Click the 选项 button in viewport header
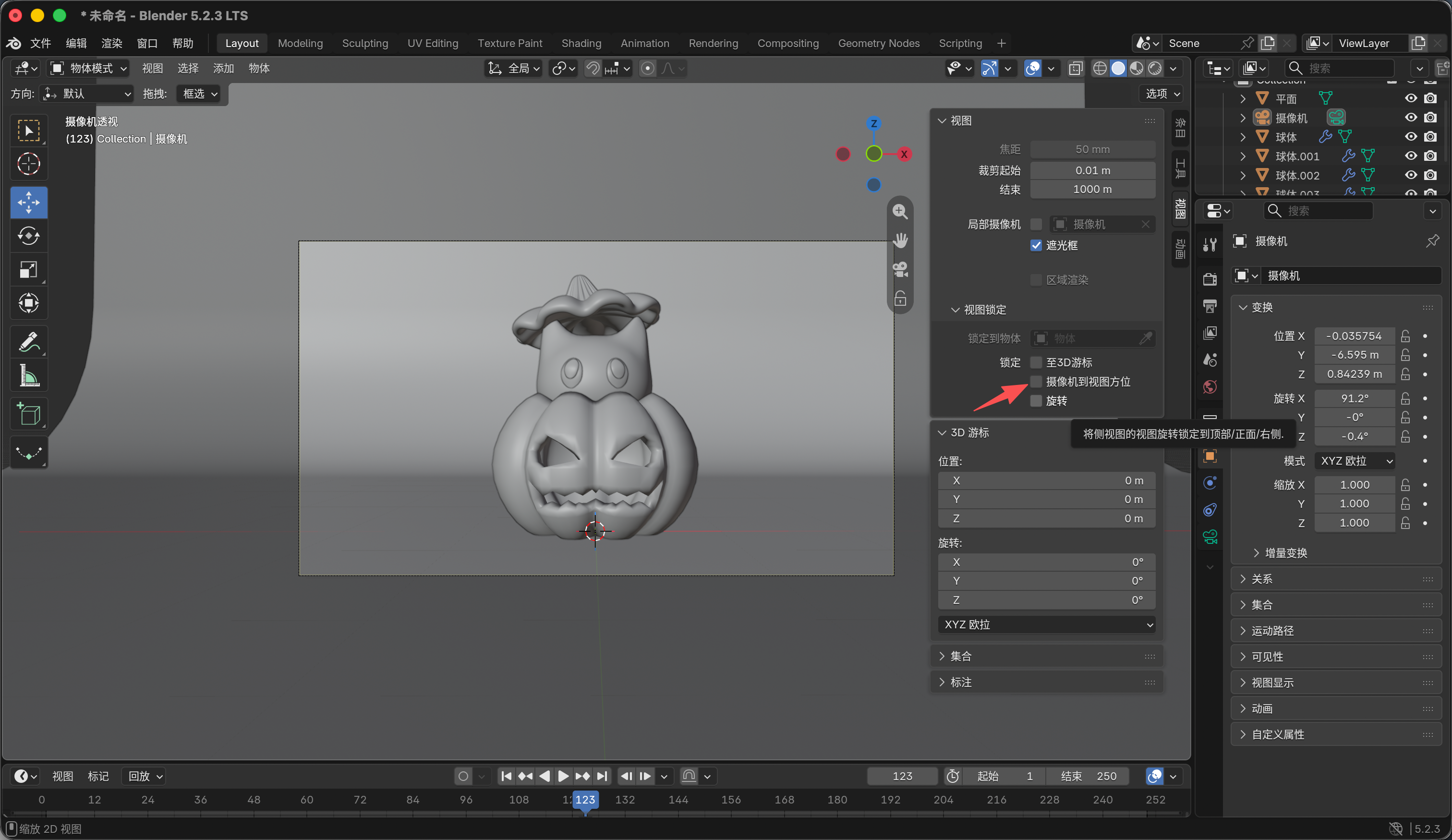Viewport: 1452px width, 840px height. pos(1162,93)
